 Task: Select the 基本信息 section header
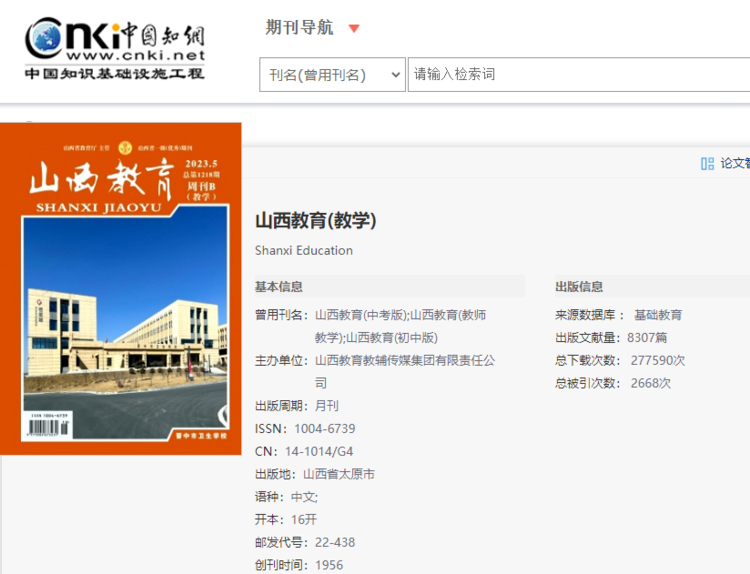(279, 287)
